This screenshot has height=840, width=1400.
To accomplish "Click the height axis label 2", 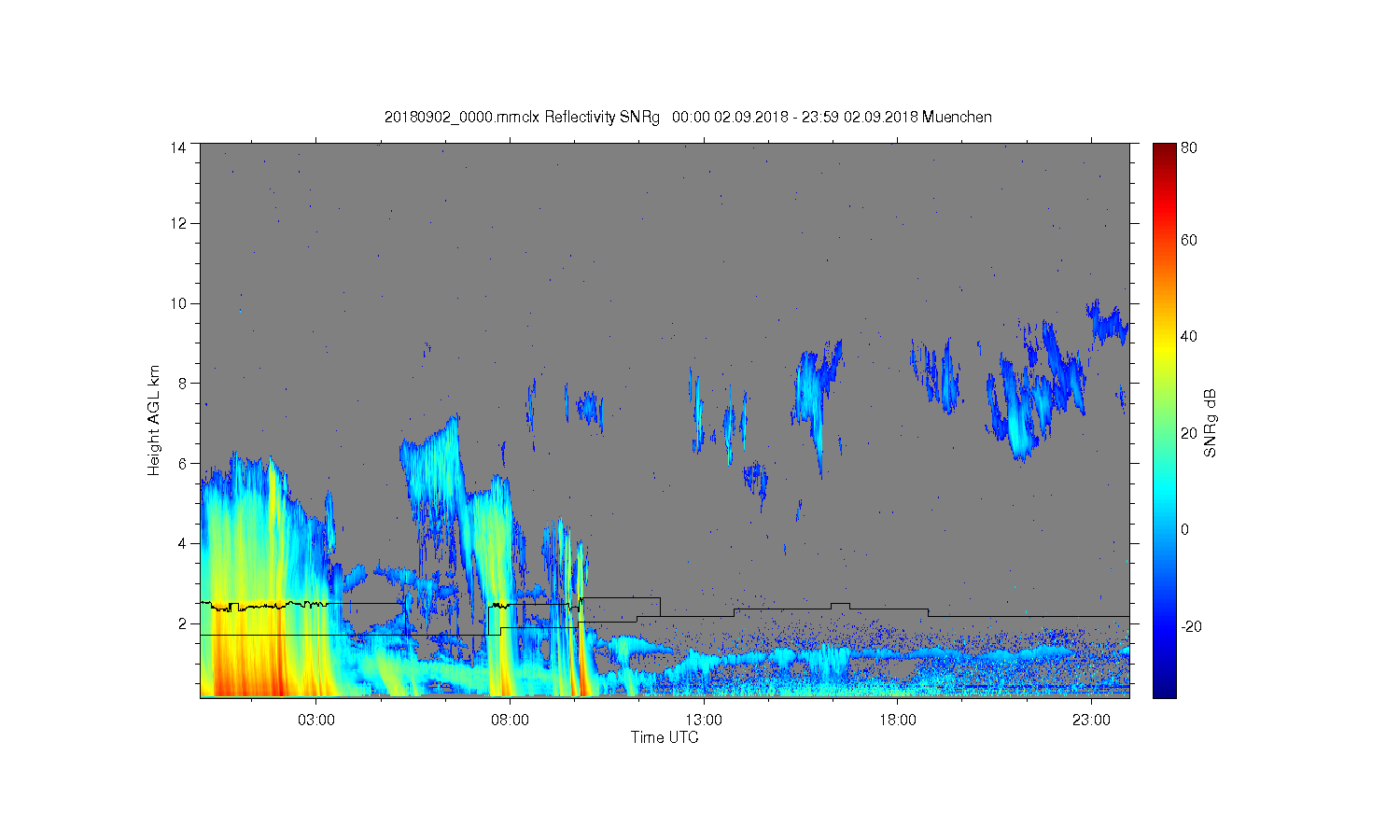I will click(183, 623).
